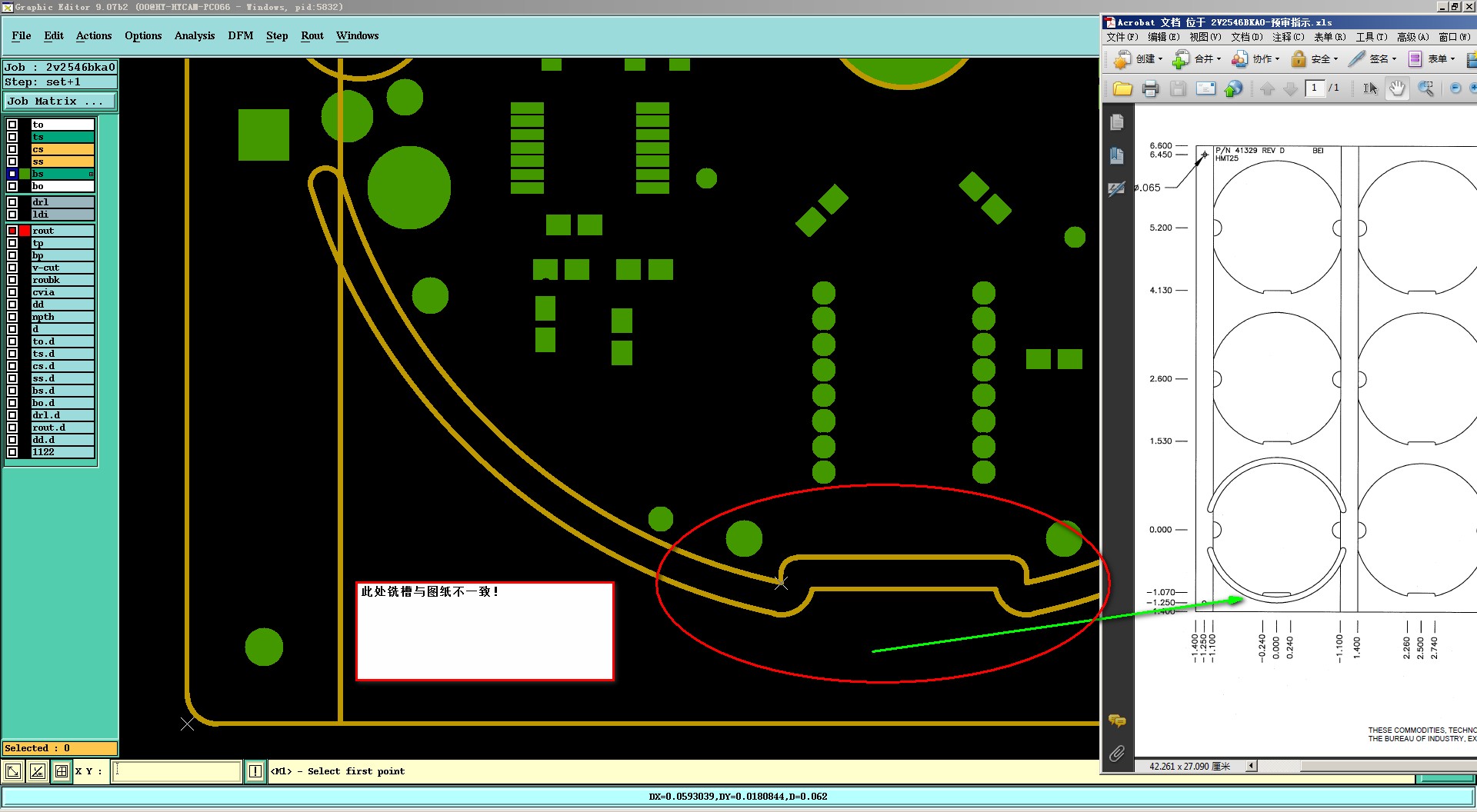Open the File menu in Graphic Editor
The image size is (1477, 812).
22,35
